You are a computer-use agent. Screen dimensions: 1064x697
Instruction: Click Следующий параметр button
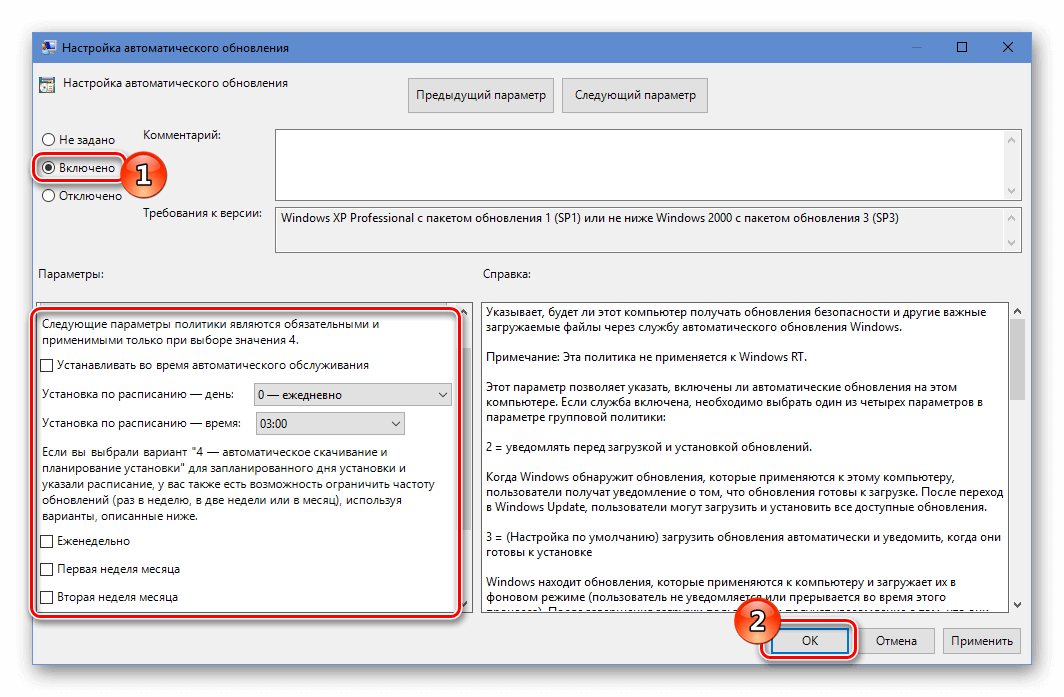coord(634,95)
